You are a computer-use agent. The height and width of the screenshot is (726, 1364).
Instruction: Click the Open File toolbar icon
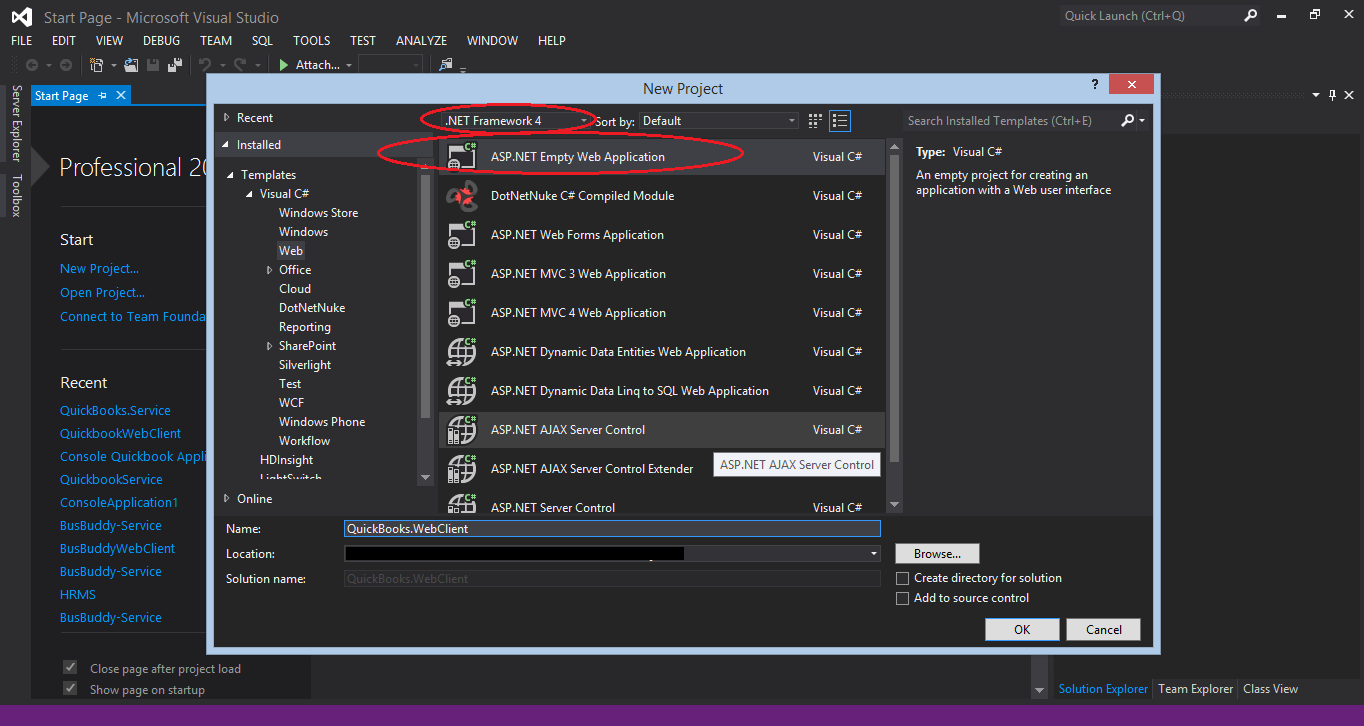[x=131, y=65]
